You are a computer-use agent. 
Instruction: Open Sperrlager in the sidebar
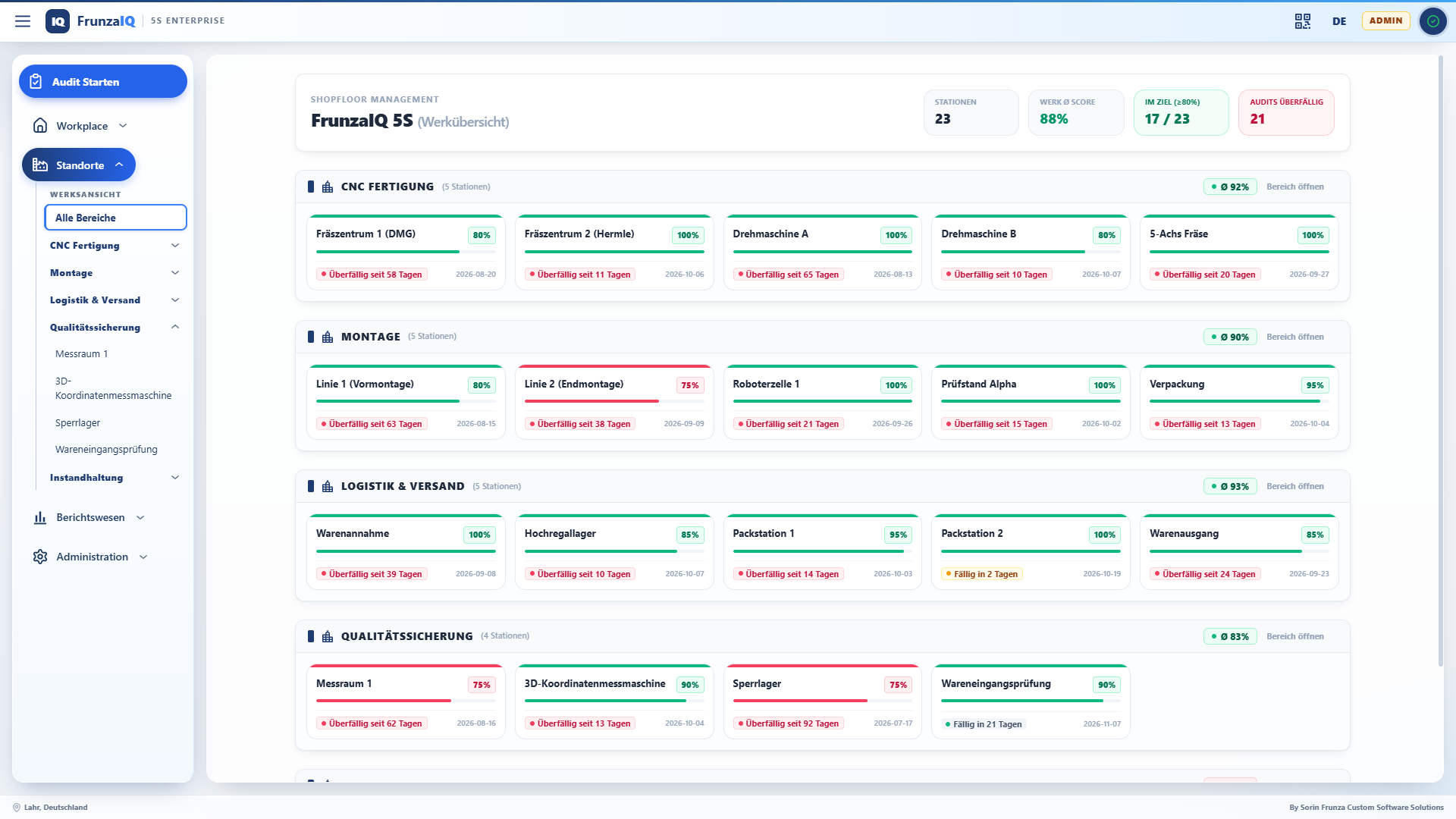click(115, 423)
